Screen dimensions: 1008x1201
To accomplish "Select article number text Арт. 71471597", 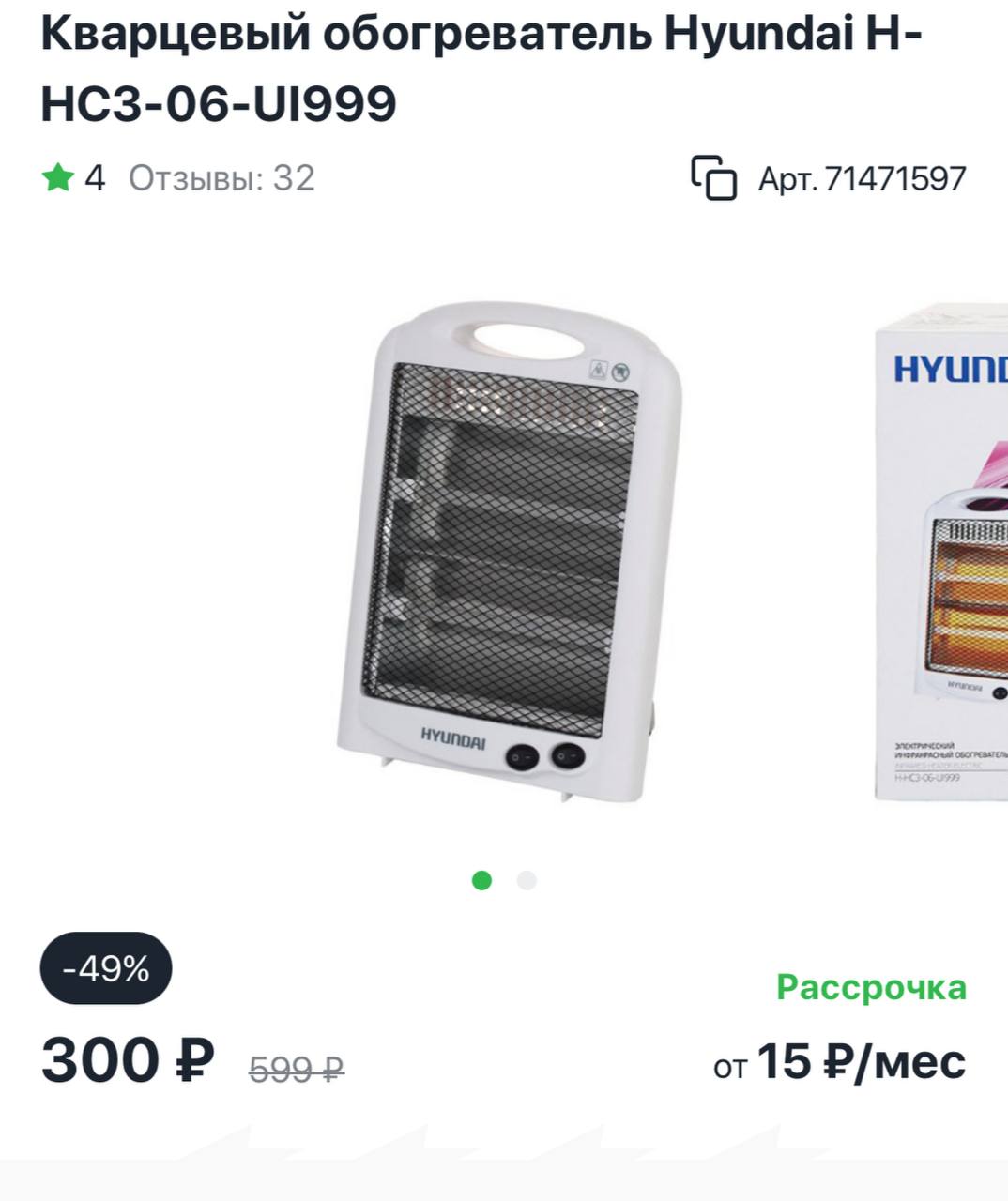I will click(862, 178).
